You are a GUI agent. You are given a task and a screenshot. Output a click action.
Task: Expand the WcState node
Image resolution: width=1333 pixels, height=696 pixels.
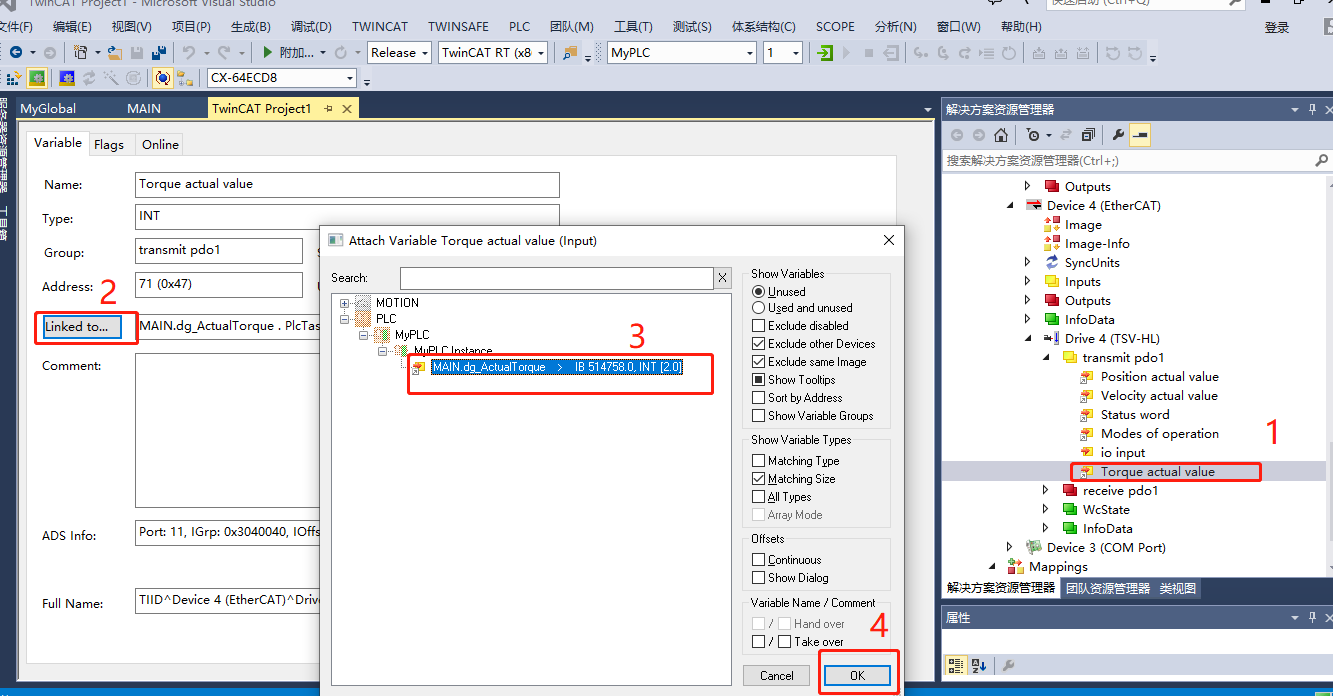[x=1045, y=510]
